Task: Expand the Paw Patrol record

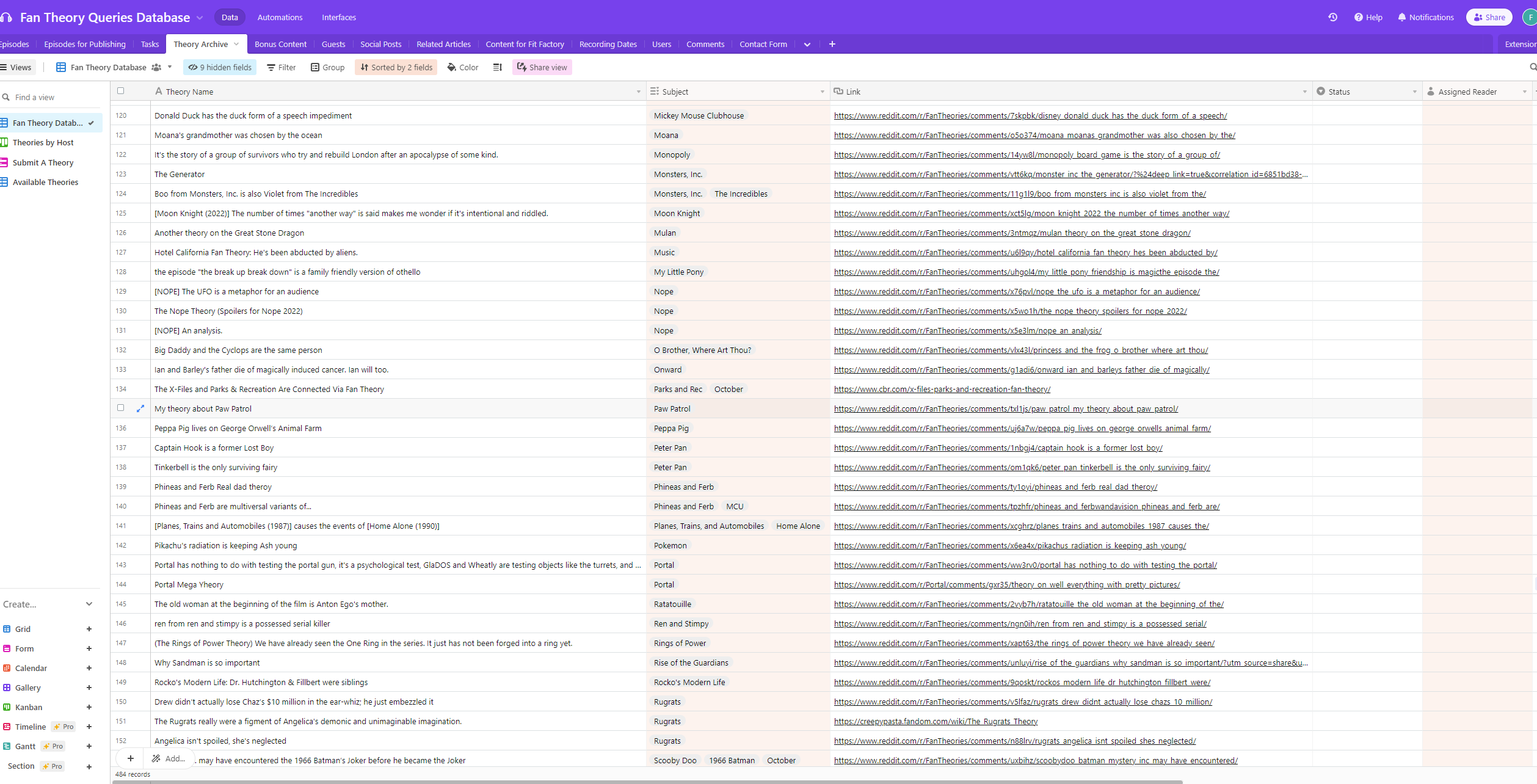Action: [x=140, y=408]
